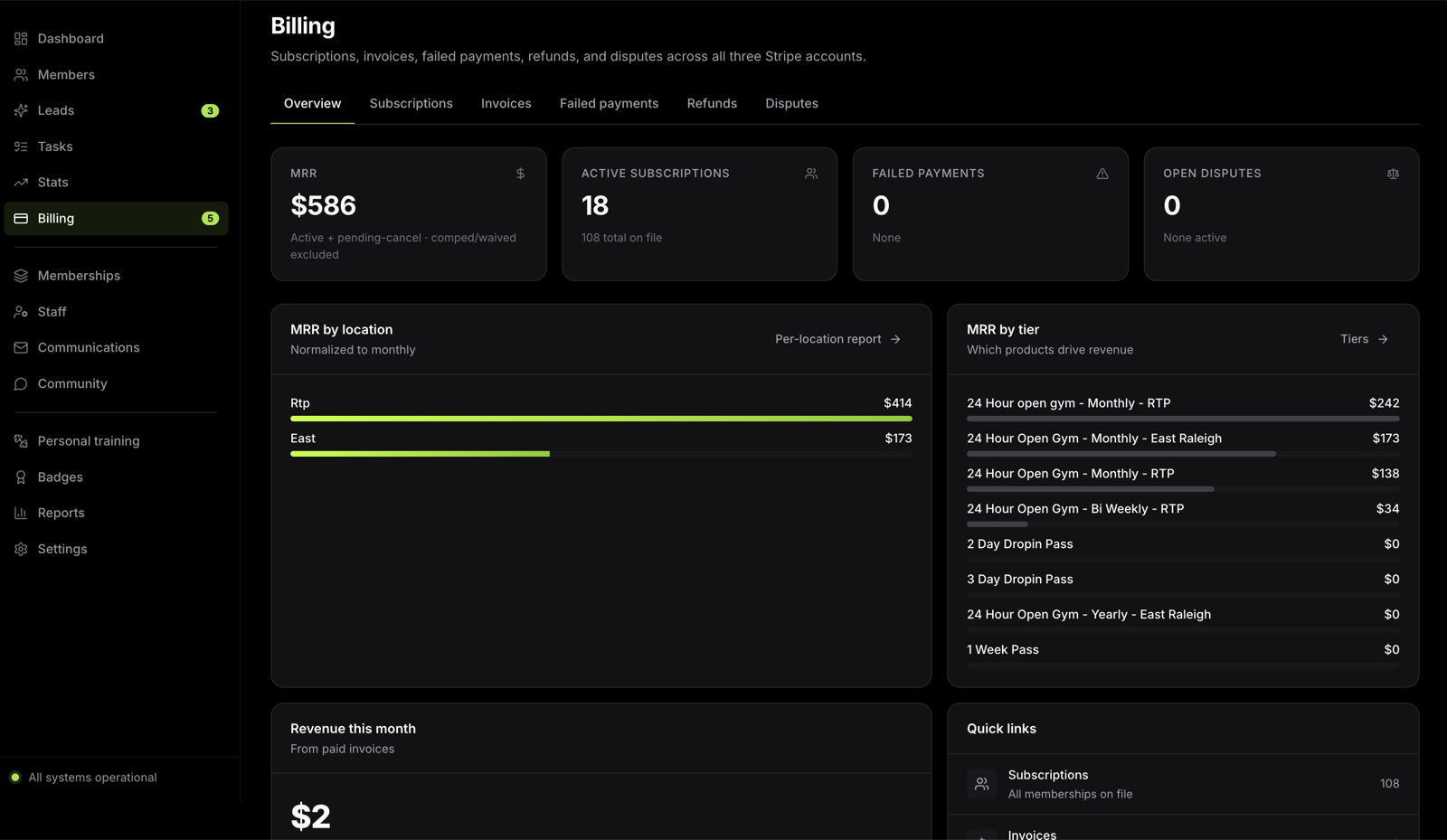Click the Communications envelope icon
This screenshot has height=840, width=1447.
[x=21, y=348]
